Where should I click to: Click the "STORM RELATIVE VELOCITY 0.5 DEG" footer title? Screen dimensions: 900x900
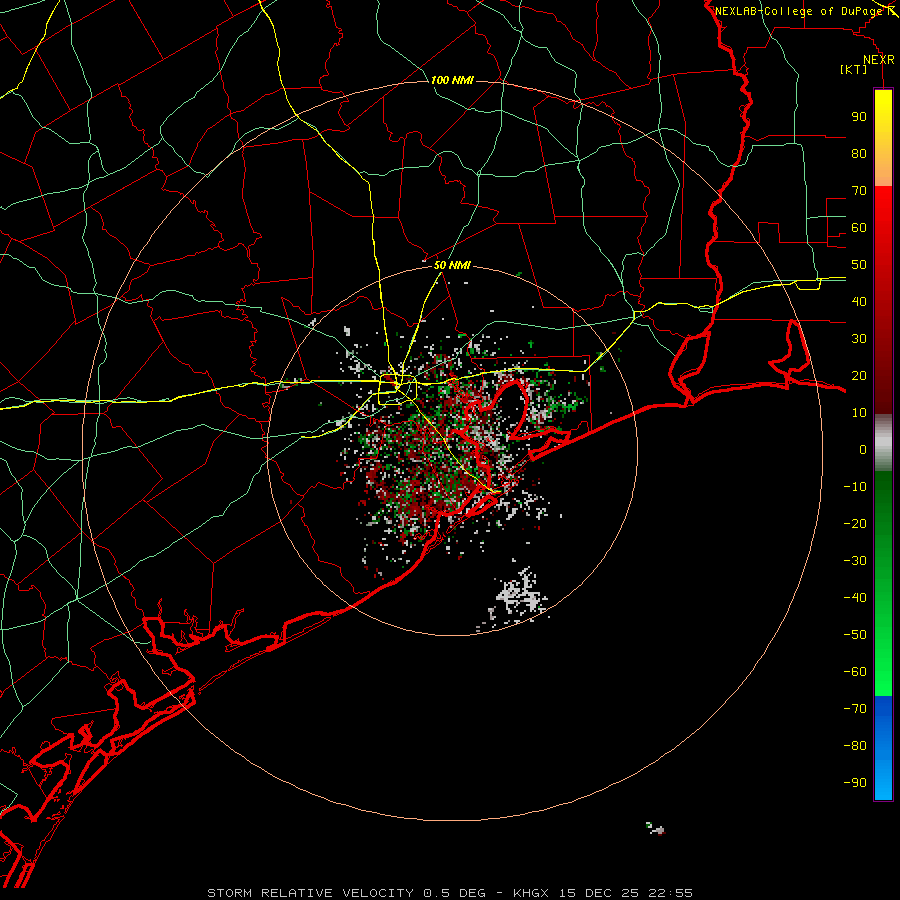click(x=346, y=893)
